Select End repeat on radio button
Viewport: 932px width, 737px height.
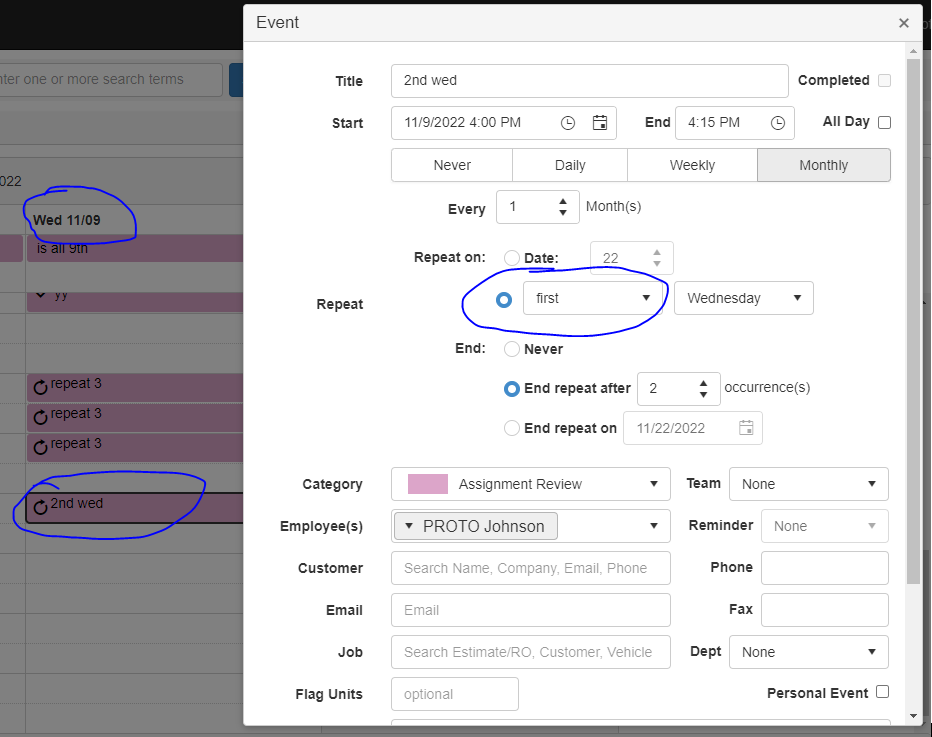coord(511,428)
